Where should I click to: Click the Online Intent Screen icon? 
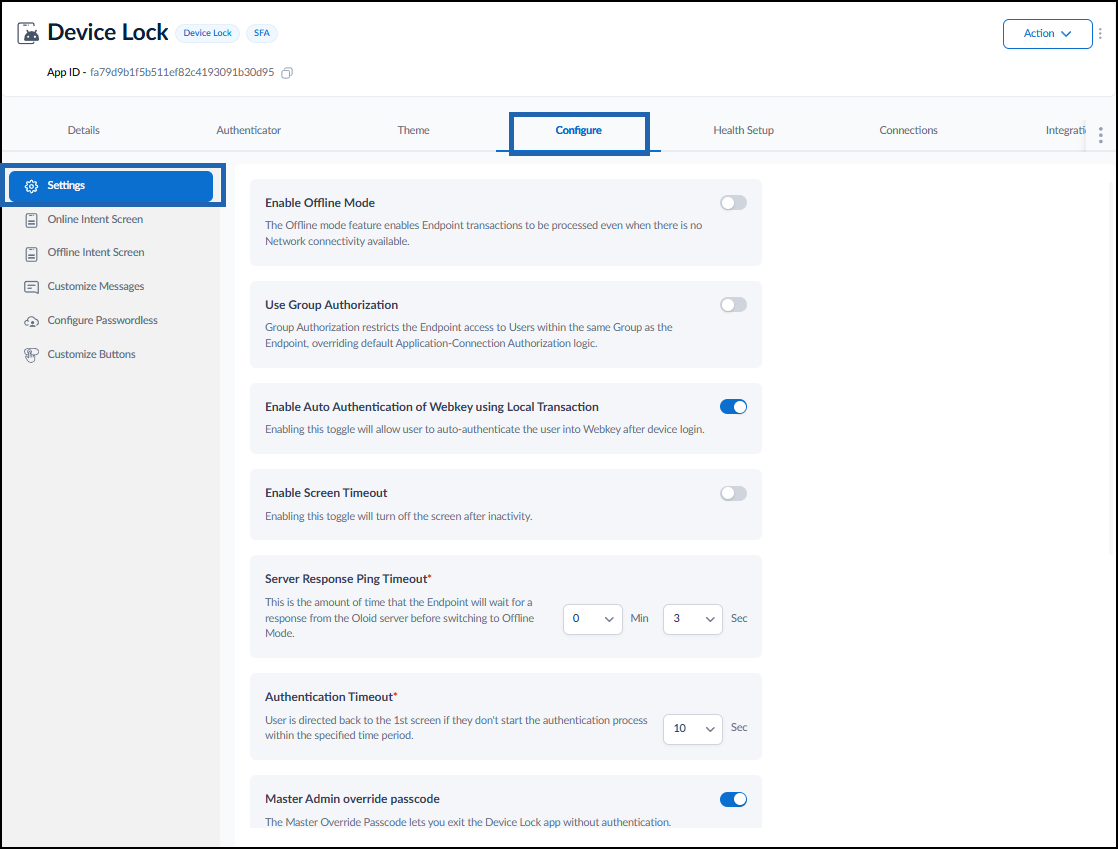tap(31, 220)
